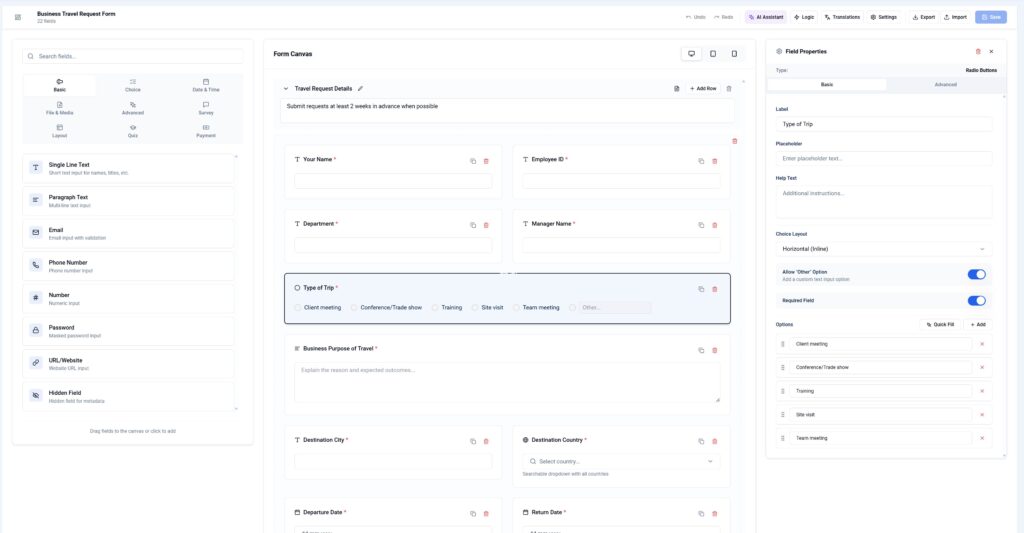Image resolution: width=1024 pixels, height=533 pixels.
Task: Duplicate the Employee ID field
Action: (x=701, y=161)
